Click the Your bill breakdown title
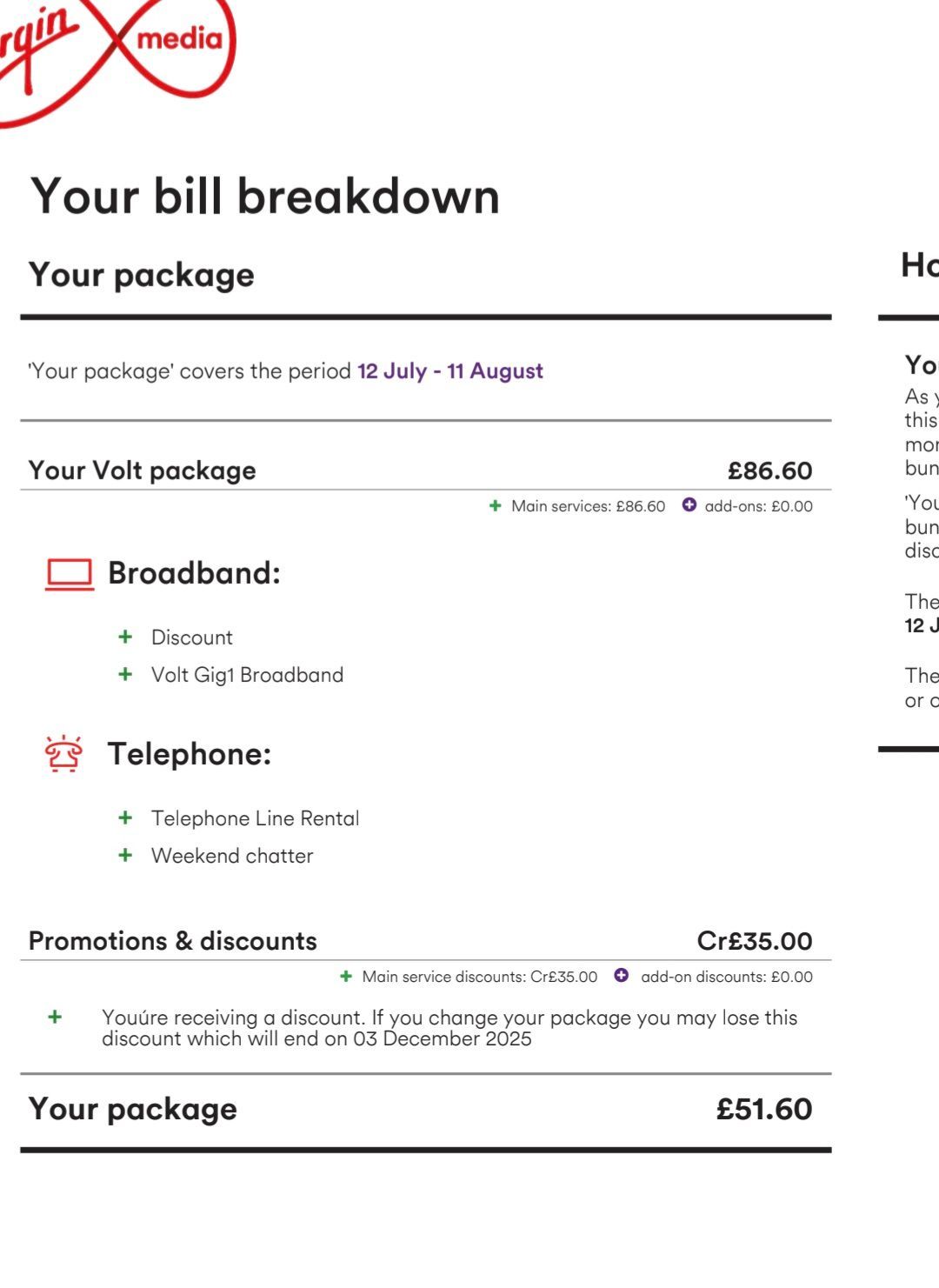Screen dimensions: 939x1288 pyautogui.click(x=265, y=196)
